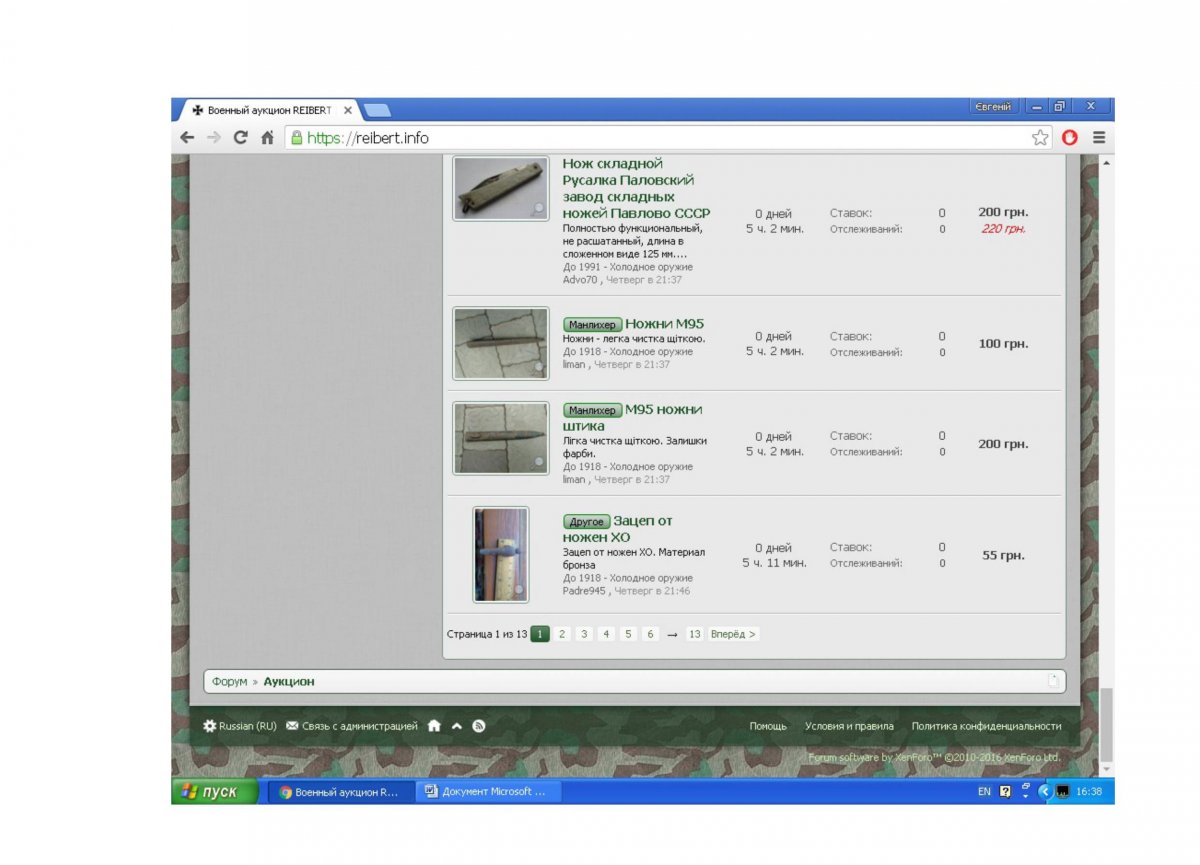Click the folding knife thumbnail image
The width and height of the screenshot is (1200, 865).
pyautogui.click(x=500, y=188)
